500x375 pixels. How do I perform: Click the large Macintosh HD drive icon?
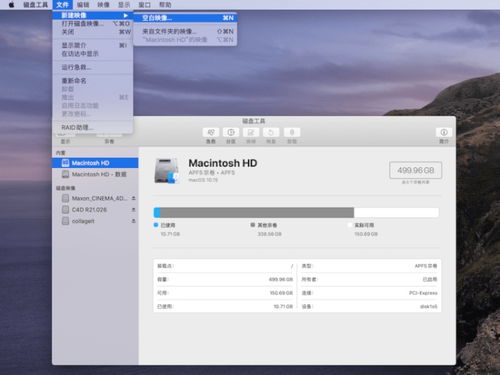167,171
